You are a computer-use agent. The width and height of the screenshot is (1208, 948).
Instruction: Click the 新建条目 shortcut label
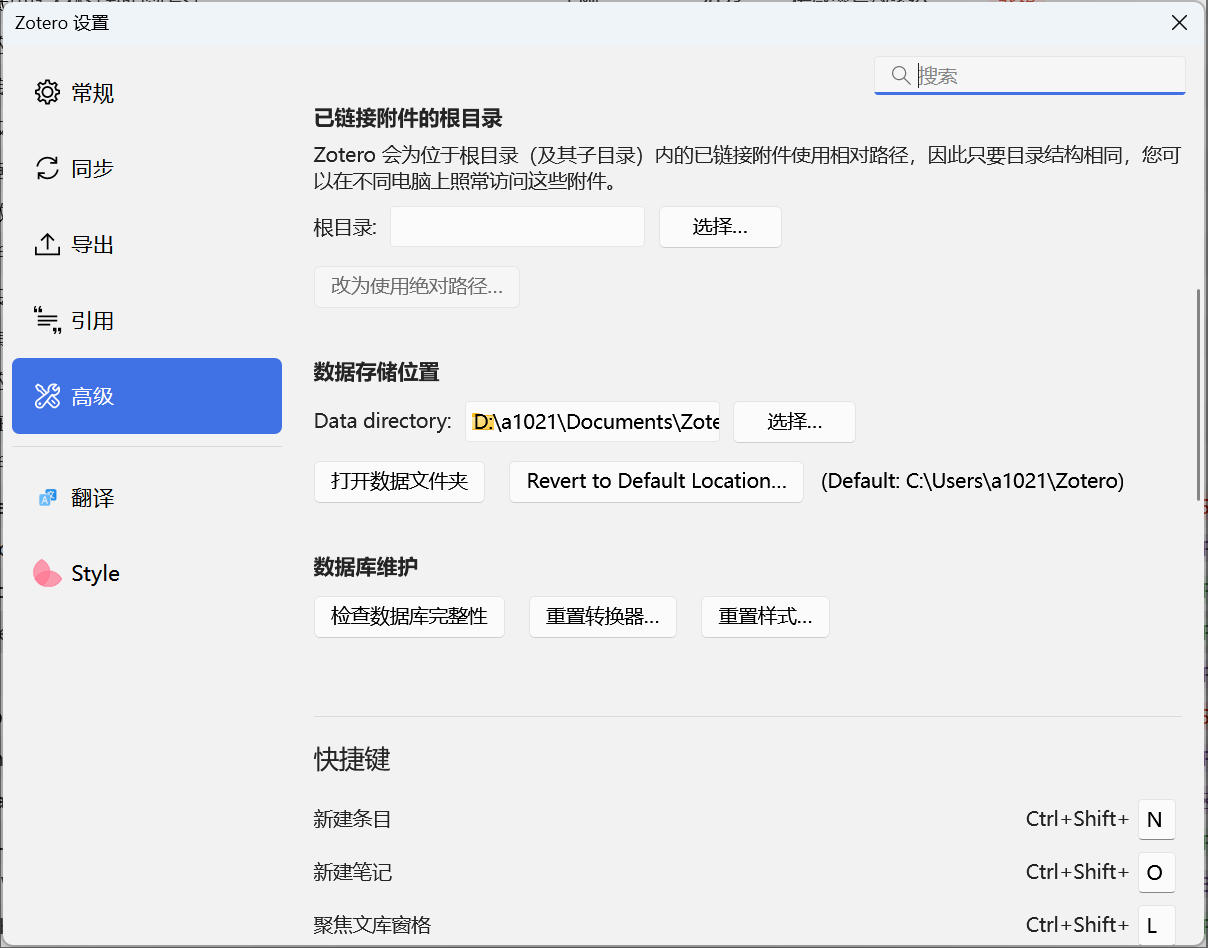[352, 819]
